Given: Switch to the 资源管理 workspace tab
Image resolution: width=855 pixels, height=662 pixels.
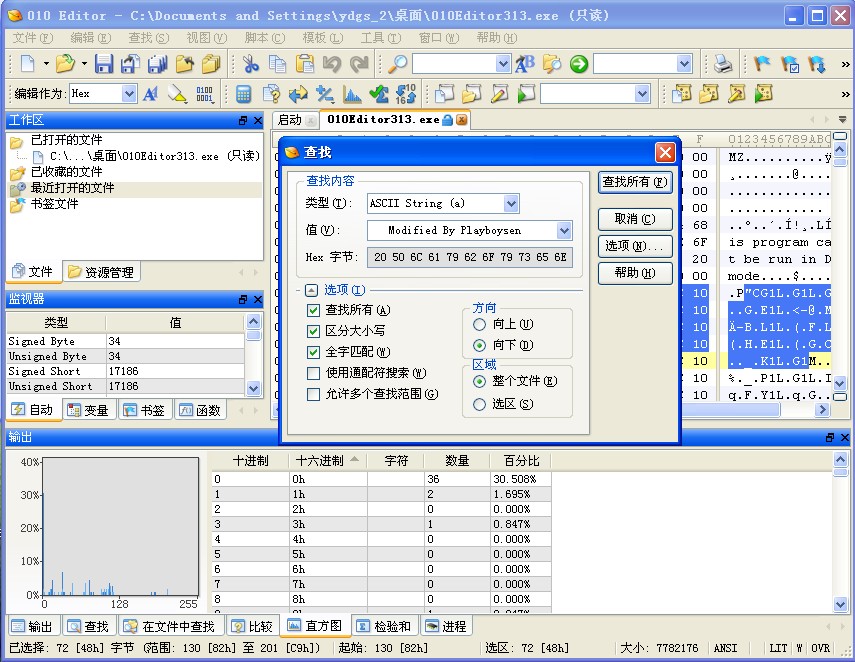Looking at the screenshot, I should point(101,272).
